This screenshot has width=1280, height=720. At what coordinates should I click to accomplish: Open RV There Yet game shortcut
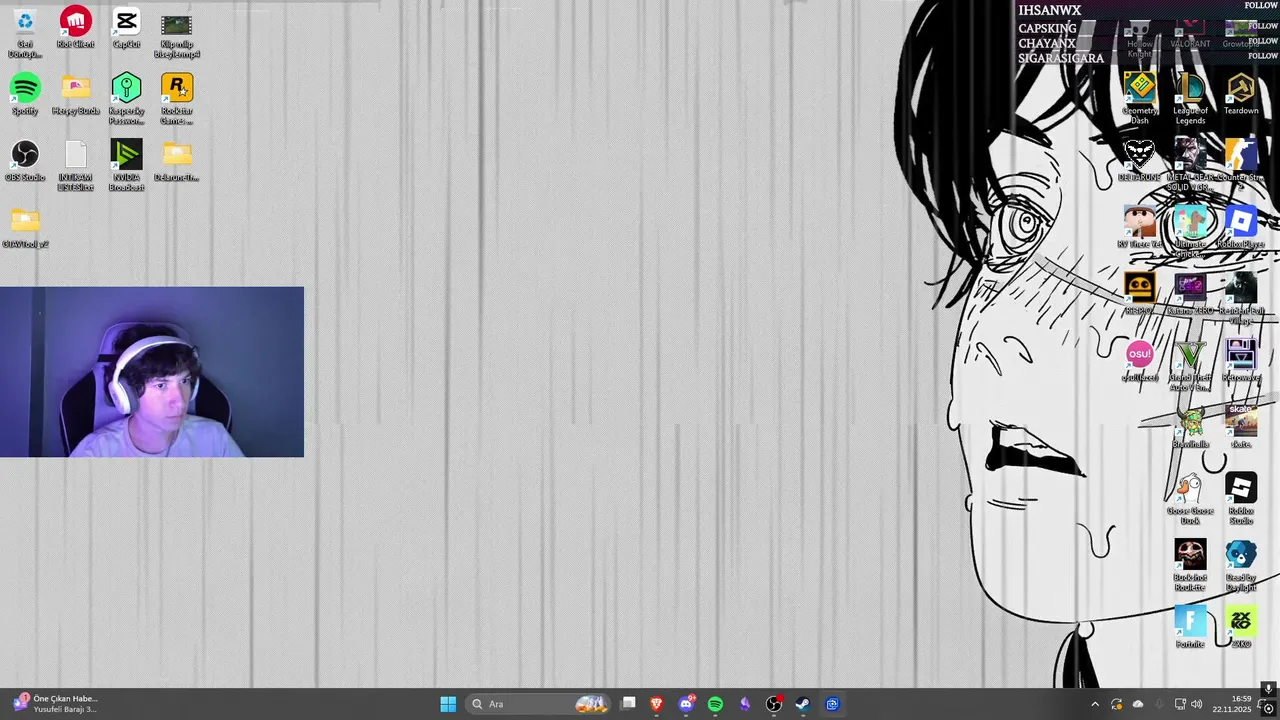click(1140, 228)
